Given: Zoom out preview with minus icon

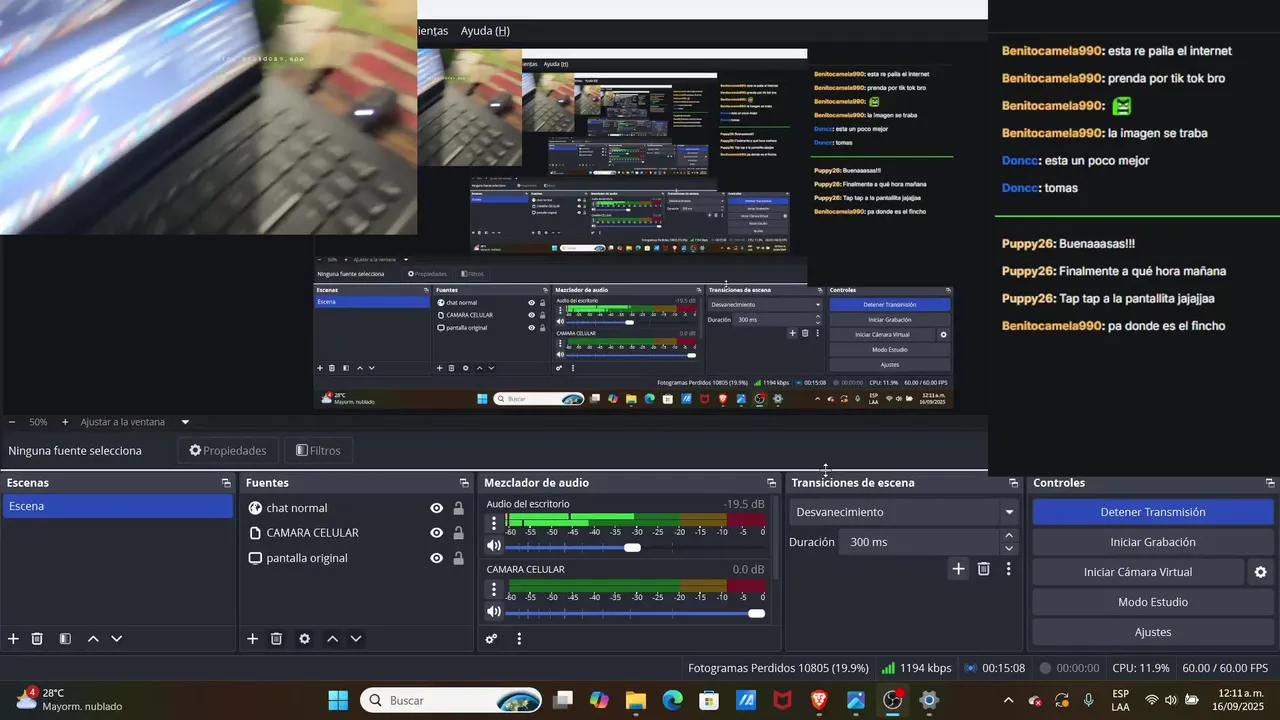Looking at the screenshot, I should tap(11, 422).
